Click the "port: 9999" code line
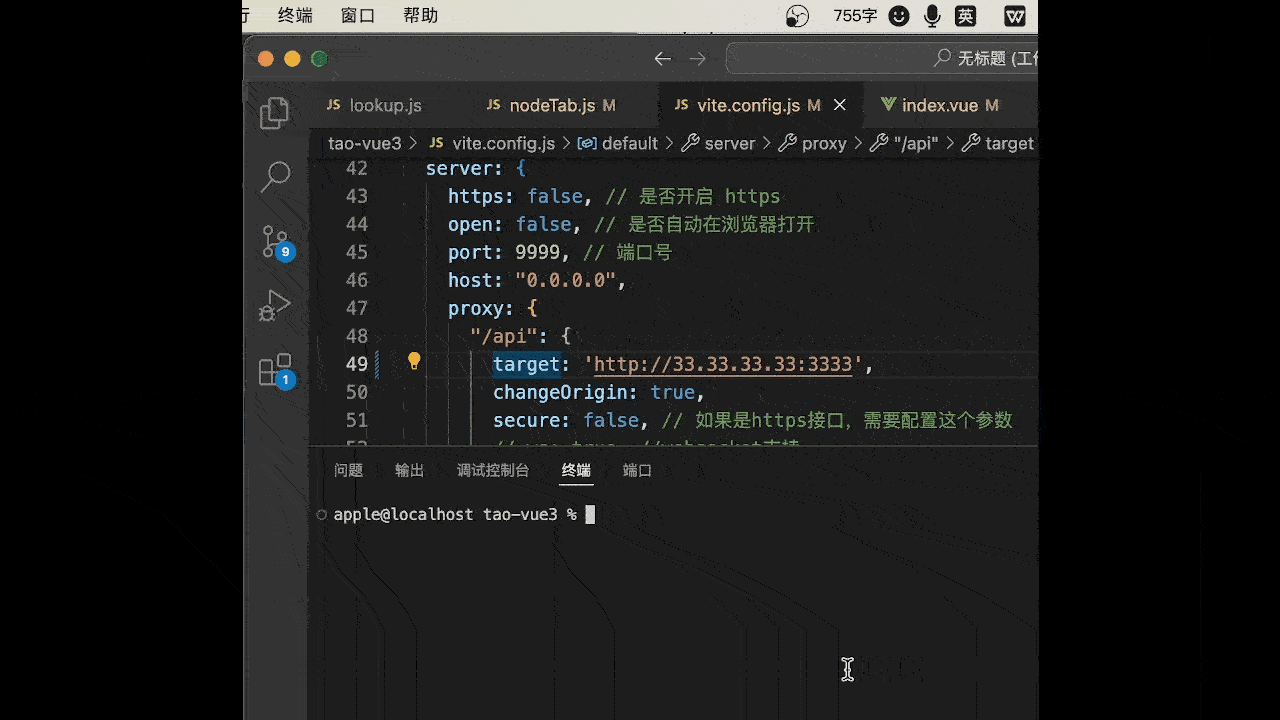 (509, 252)
